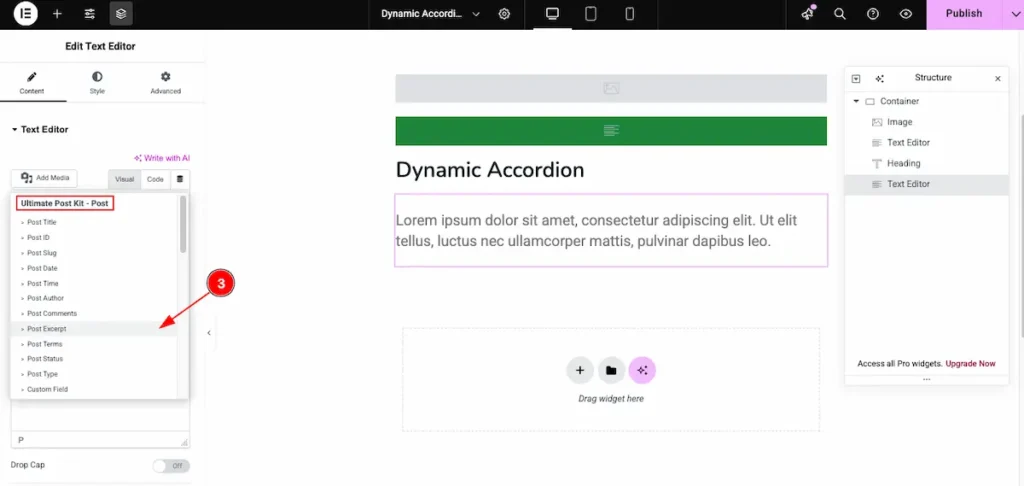The image size is (1024, 486).
Task: Click the Upgrade Now link
Action: 970,364
